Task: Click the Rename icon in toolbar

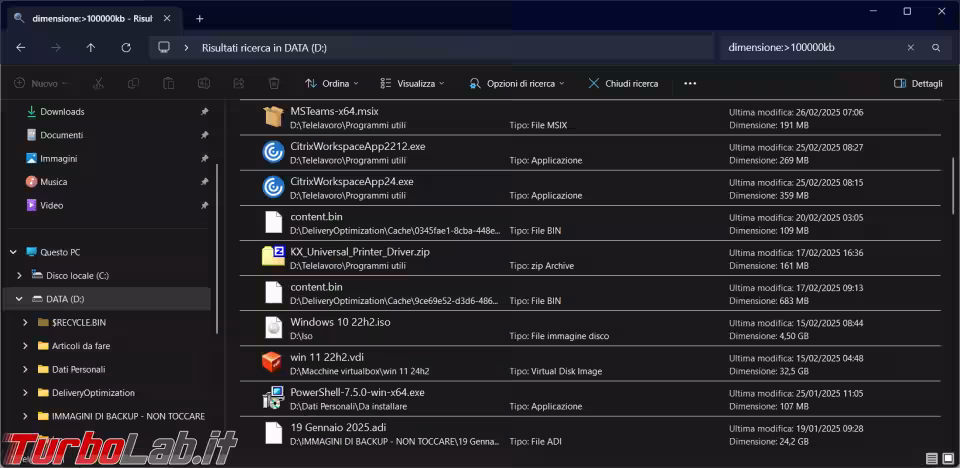Action: (204, 83)
